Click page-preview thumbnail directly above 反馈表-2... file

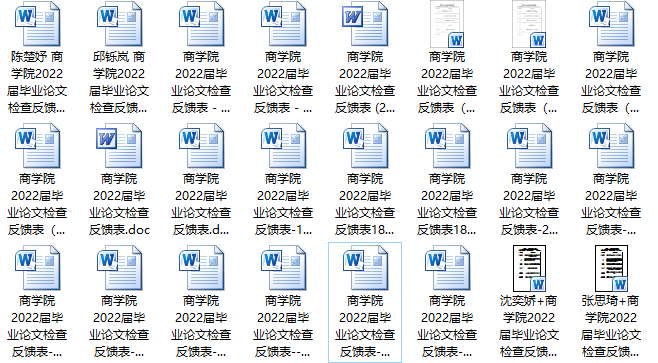(x=529, y=24)
